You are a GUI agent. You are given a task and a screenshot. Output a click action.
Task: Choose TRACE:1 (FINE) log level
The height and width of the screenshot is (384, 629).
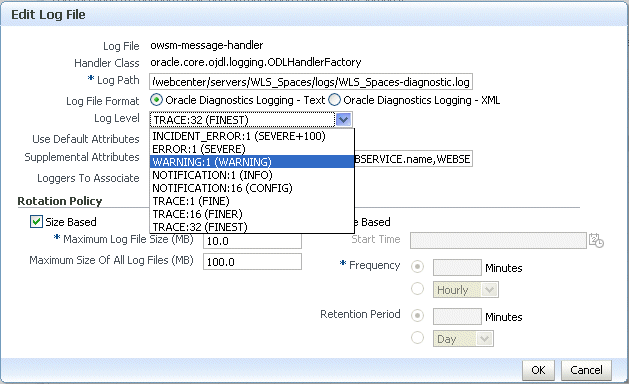(252, 201)
